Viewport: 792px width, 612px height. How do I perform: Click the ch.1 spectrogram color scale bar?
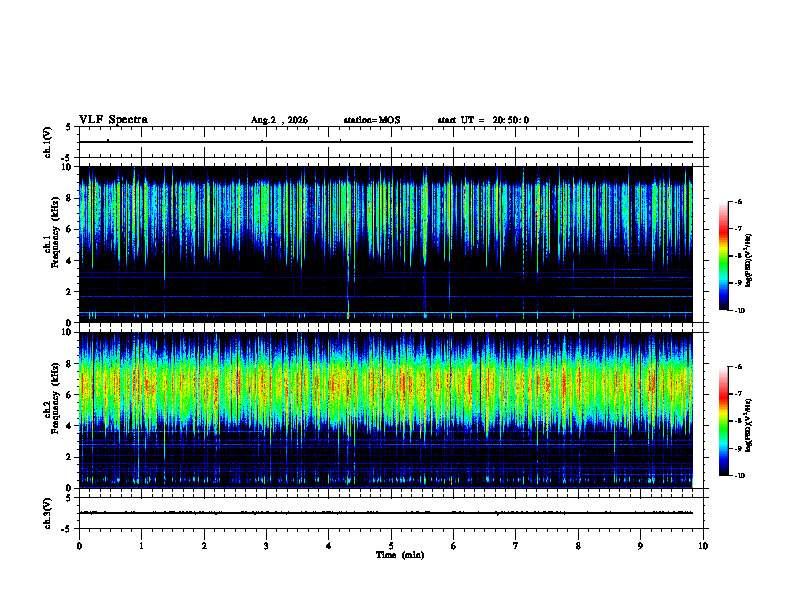[724, 256]
